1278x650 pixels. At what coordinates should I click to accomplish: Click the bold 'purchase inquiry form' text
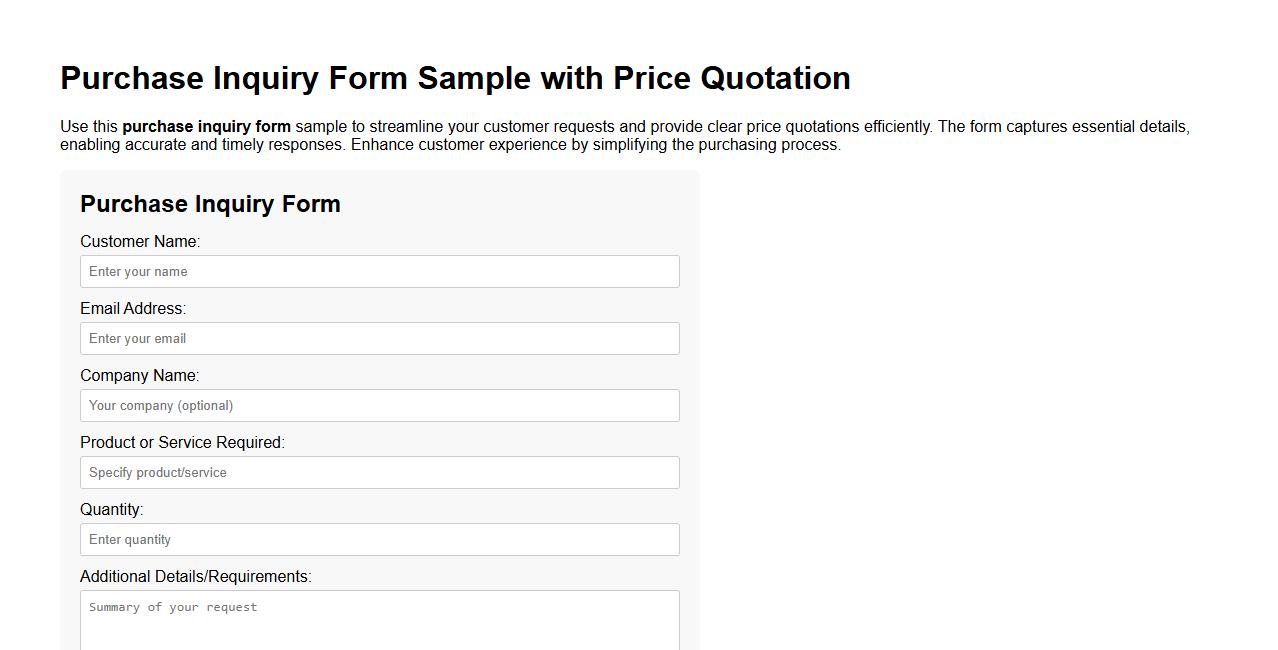pyautogui.click(x=206, y=126)
